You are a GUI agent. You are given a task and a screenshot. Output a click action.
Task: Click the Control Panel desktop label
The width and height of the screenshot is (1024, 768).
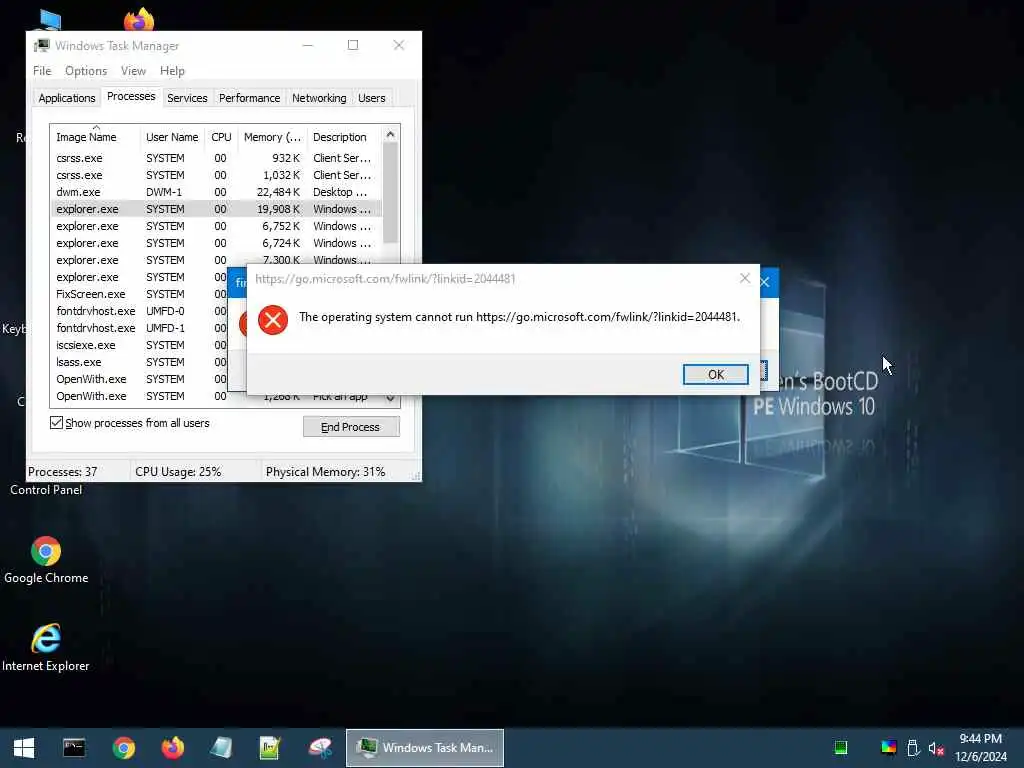click(x=46, y=490)
